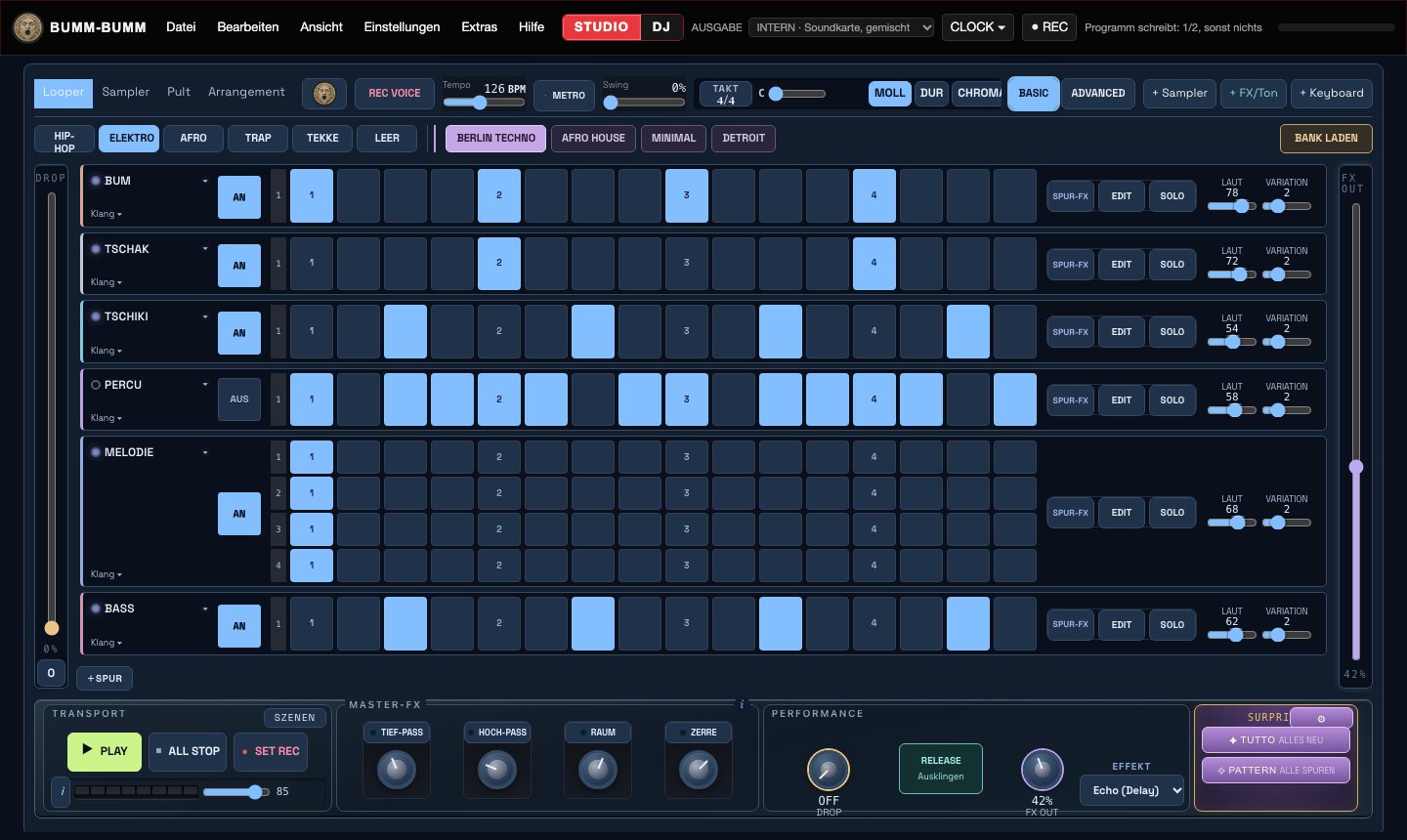Toggle step 2 on the TSCHAK row
The image size is (1407, 840).
(499, 264)
